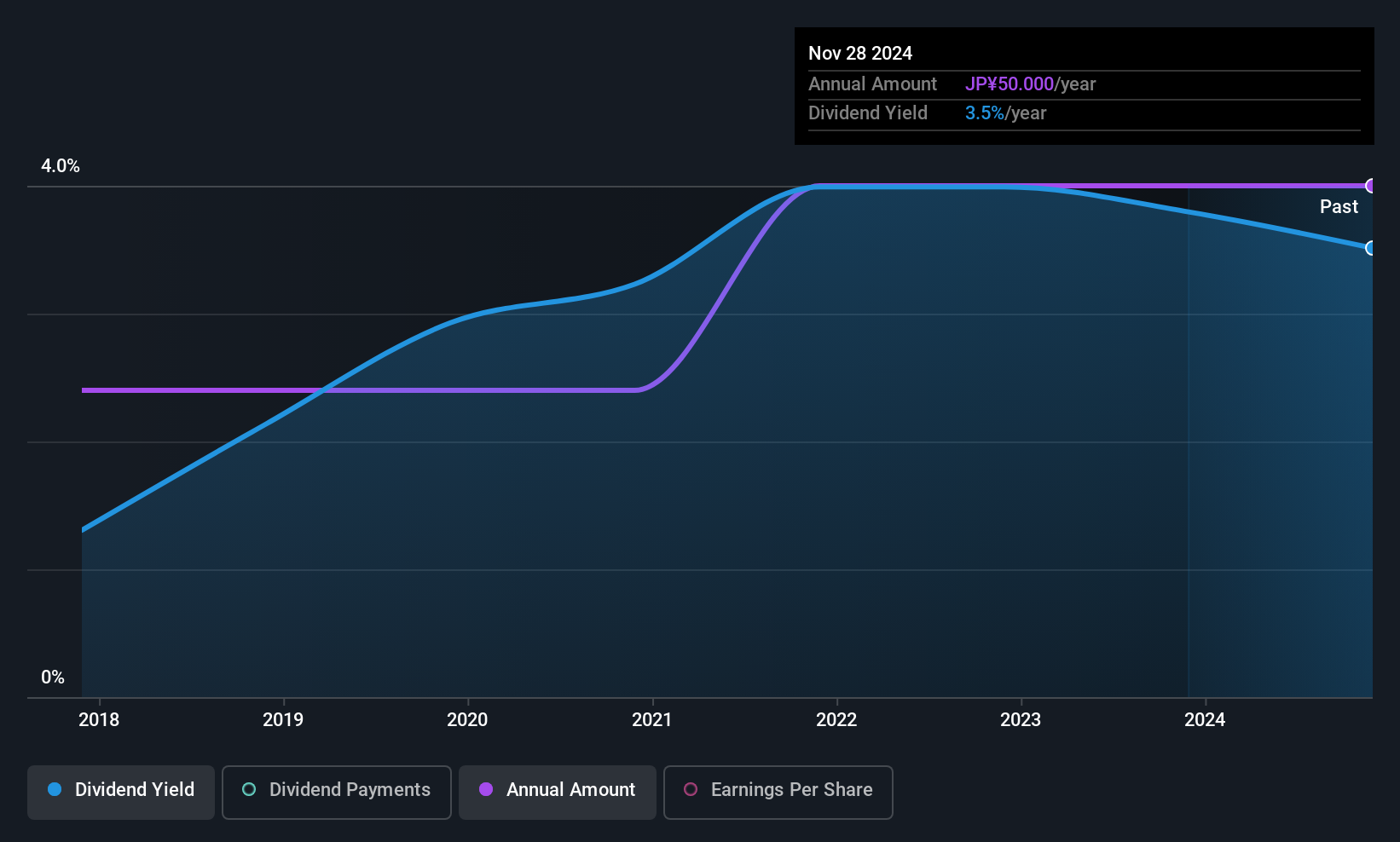This screenshot has width=1400, height=842.
Task: Toggle the Annual Amount legend button
Action: 558,792
